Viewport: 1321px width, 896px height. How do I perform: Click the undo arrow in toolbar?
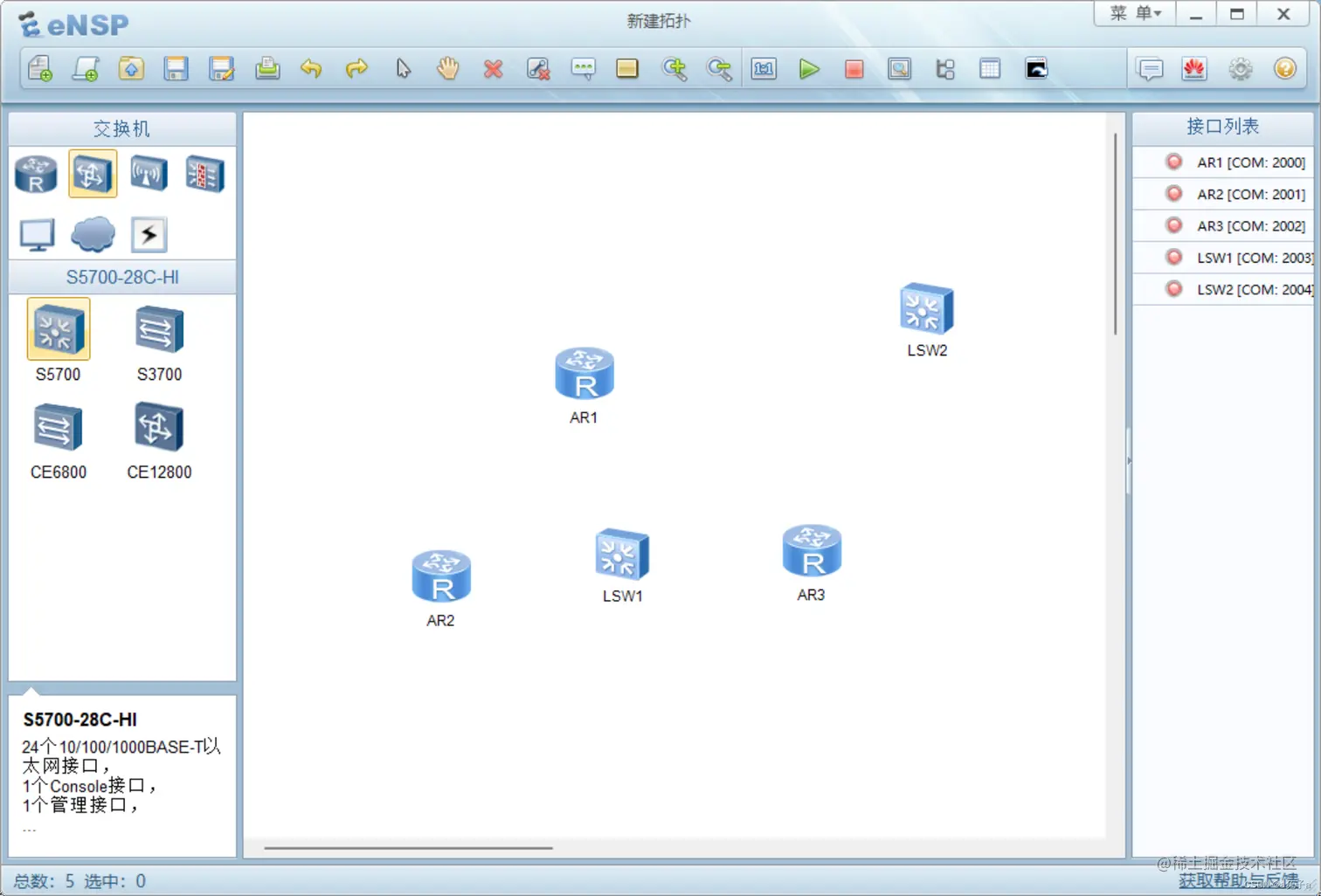click(x=311, y=69)
